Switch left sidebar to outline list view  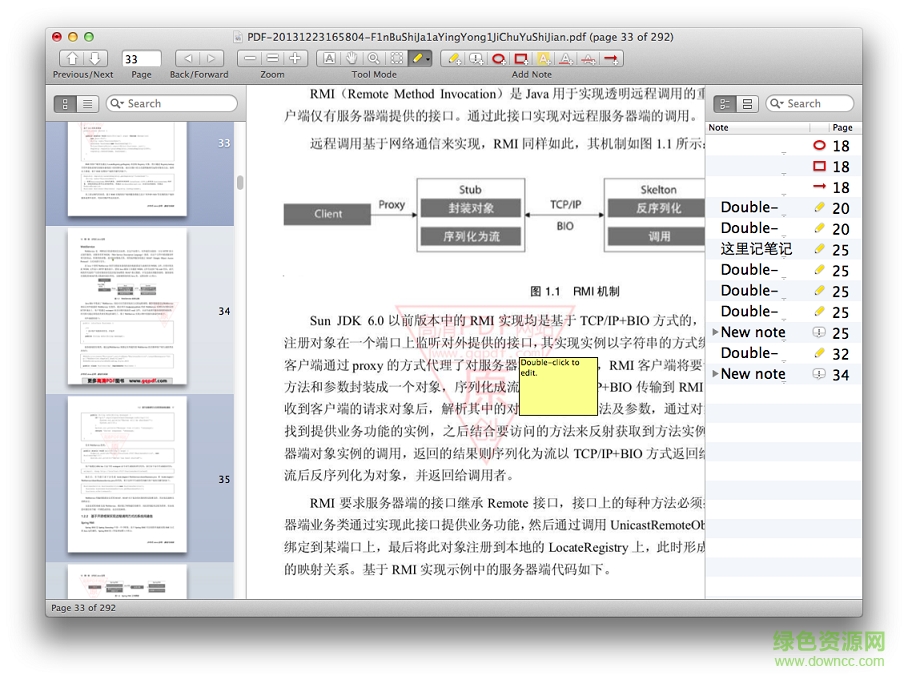pyautogui.click(x=88, y=103)
